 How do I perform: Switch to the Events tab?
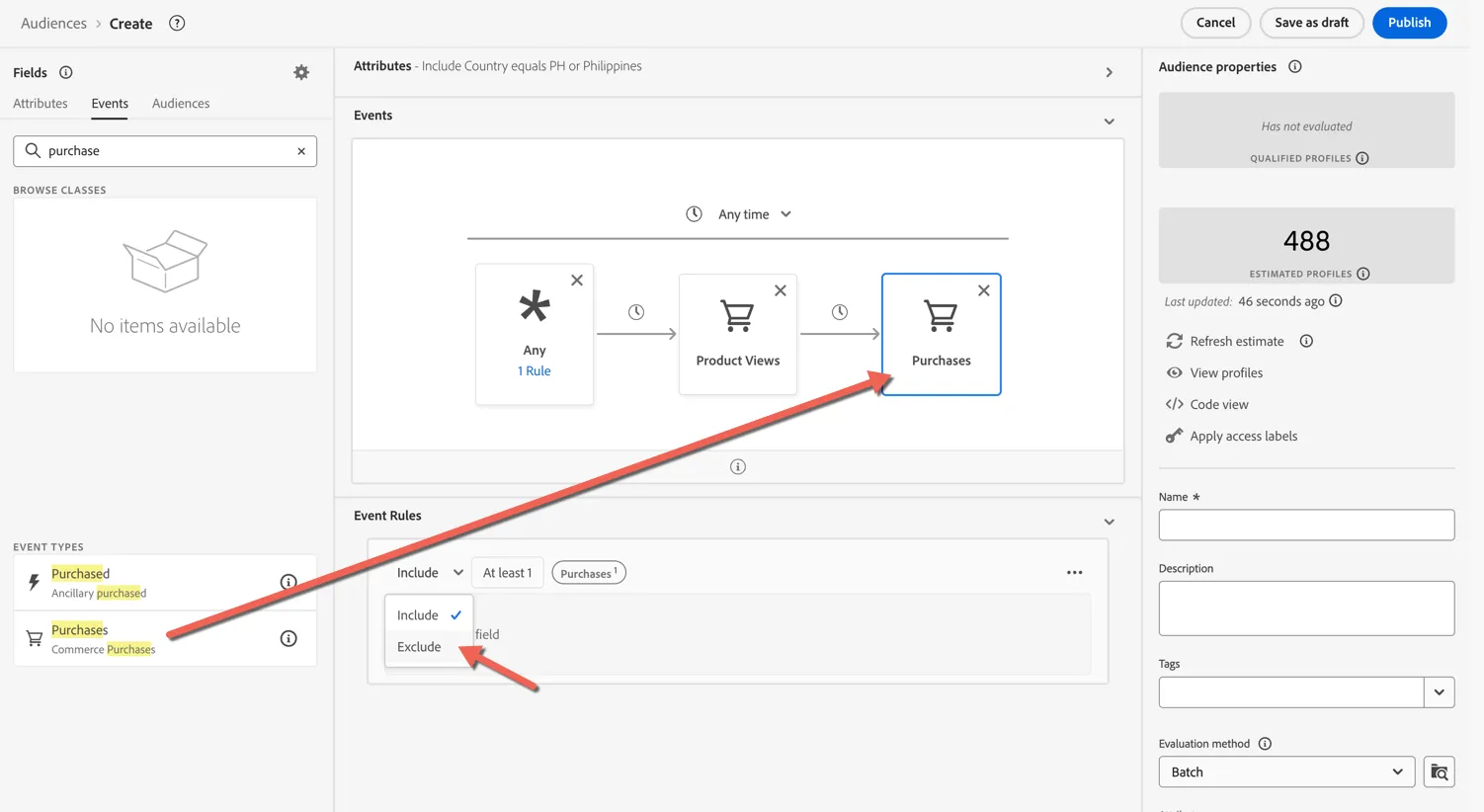[x=110, y=104]
